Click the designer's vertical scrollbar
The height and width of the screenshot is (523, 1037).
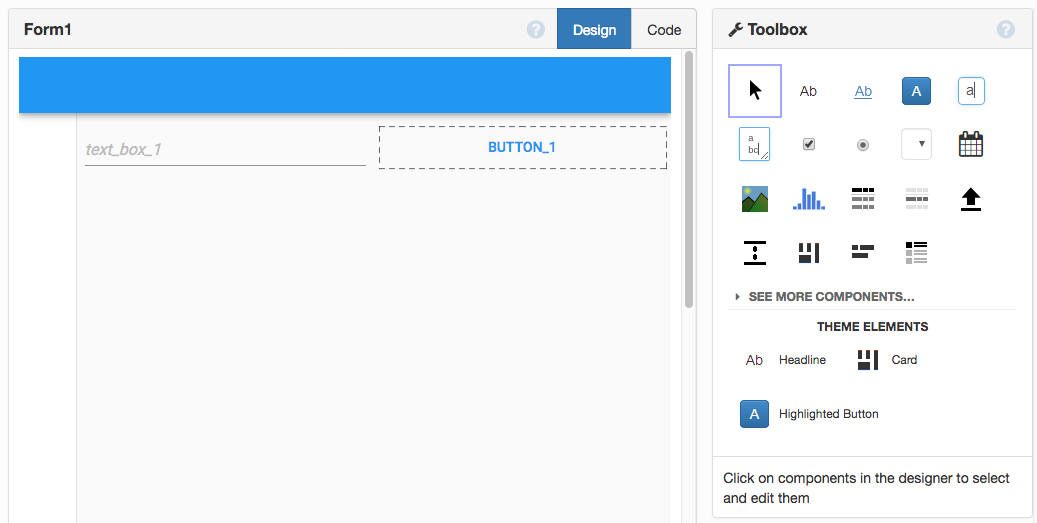point(688,179)
